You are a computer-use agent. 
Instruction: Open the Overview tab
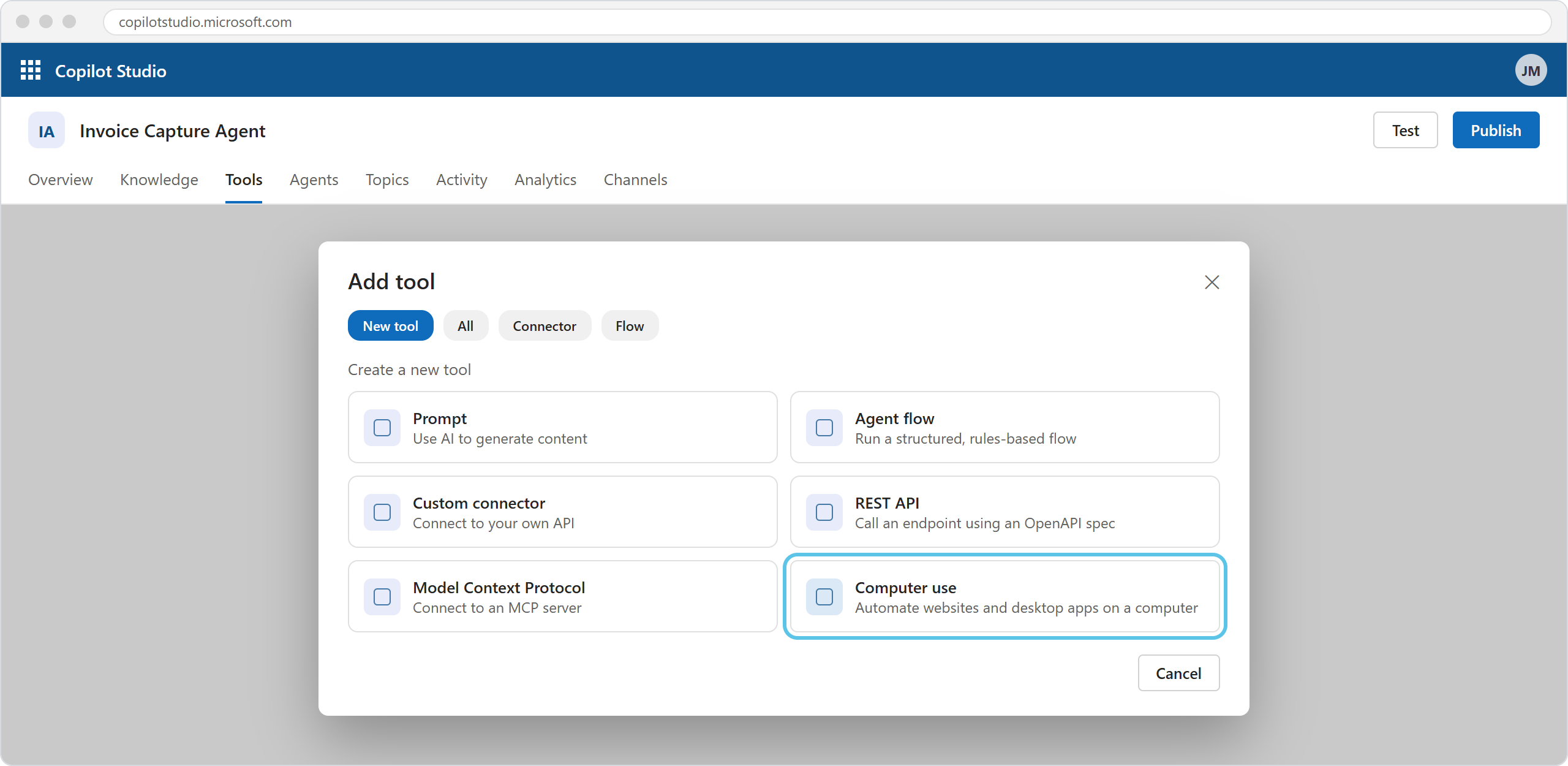61,180
